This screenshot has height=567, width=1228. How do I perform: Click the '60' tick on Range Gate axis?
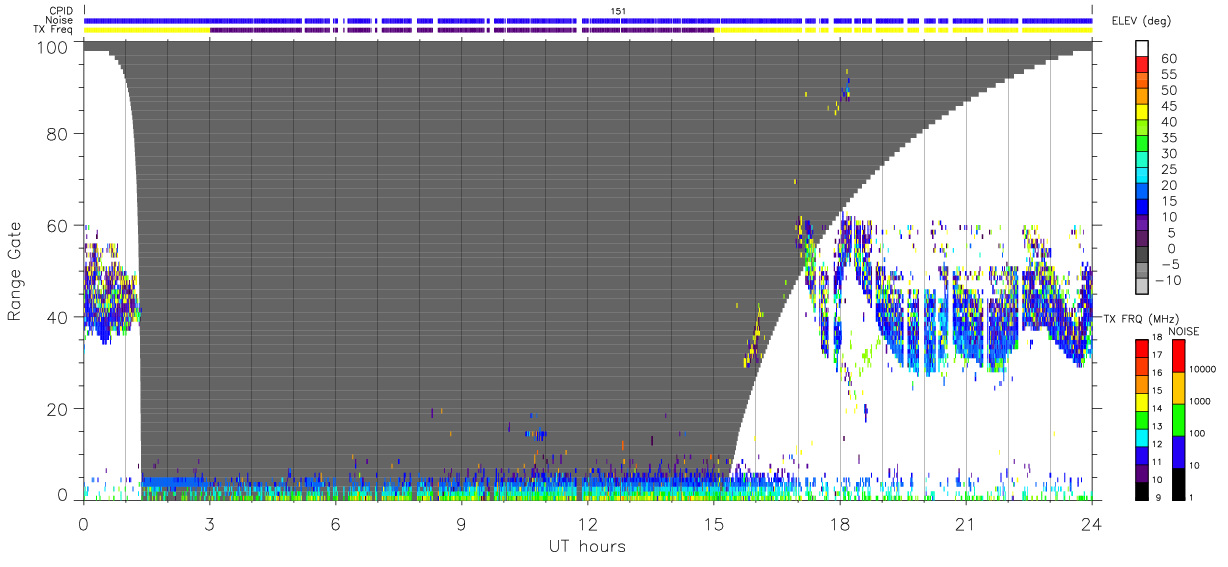(59, 226)
